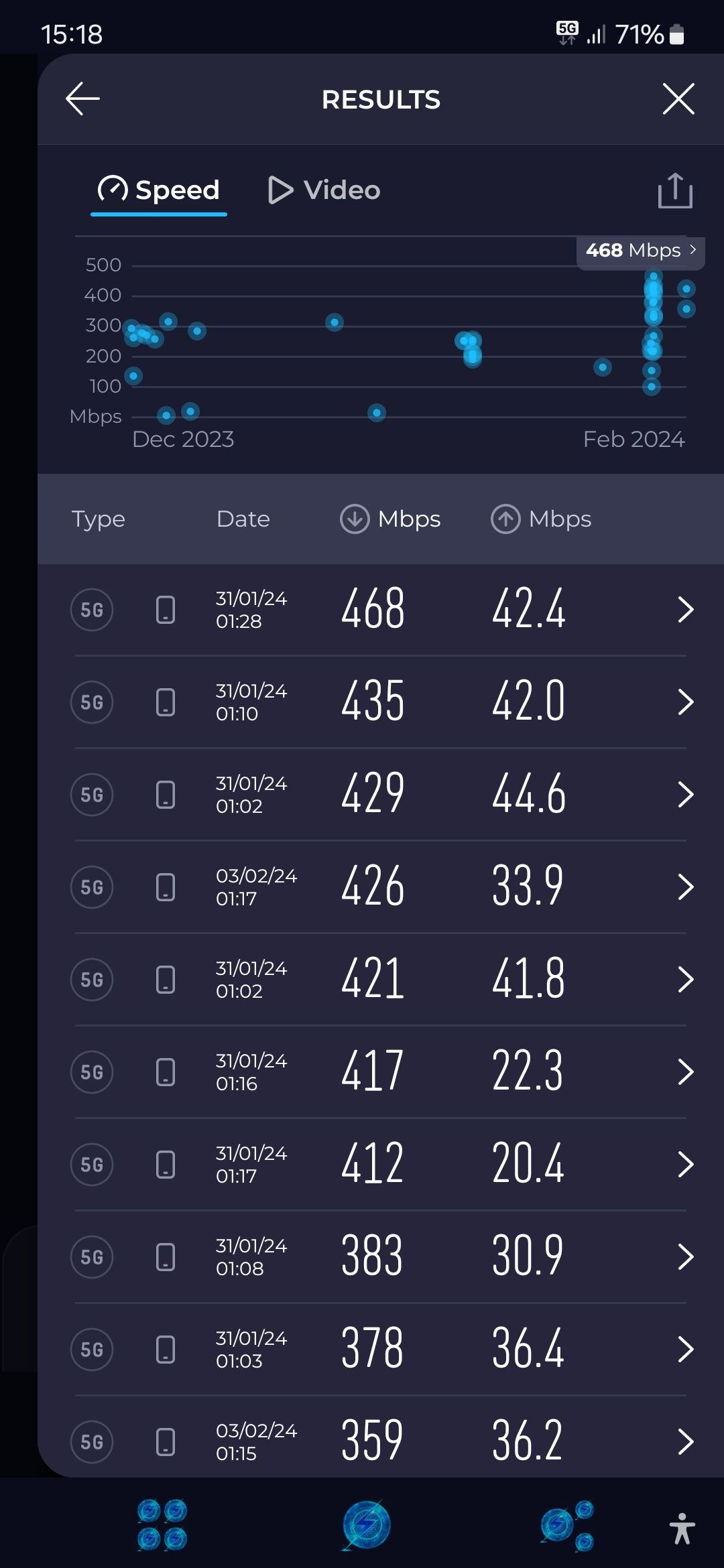Close the Results screen with X
Image resolution: width=724 pixels, height=1568 pixels.
click(678, 99)
